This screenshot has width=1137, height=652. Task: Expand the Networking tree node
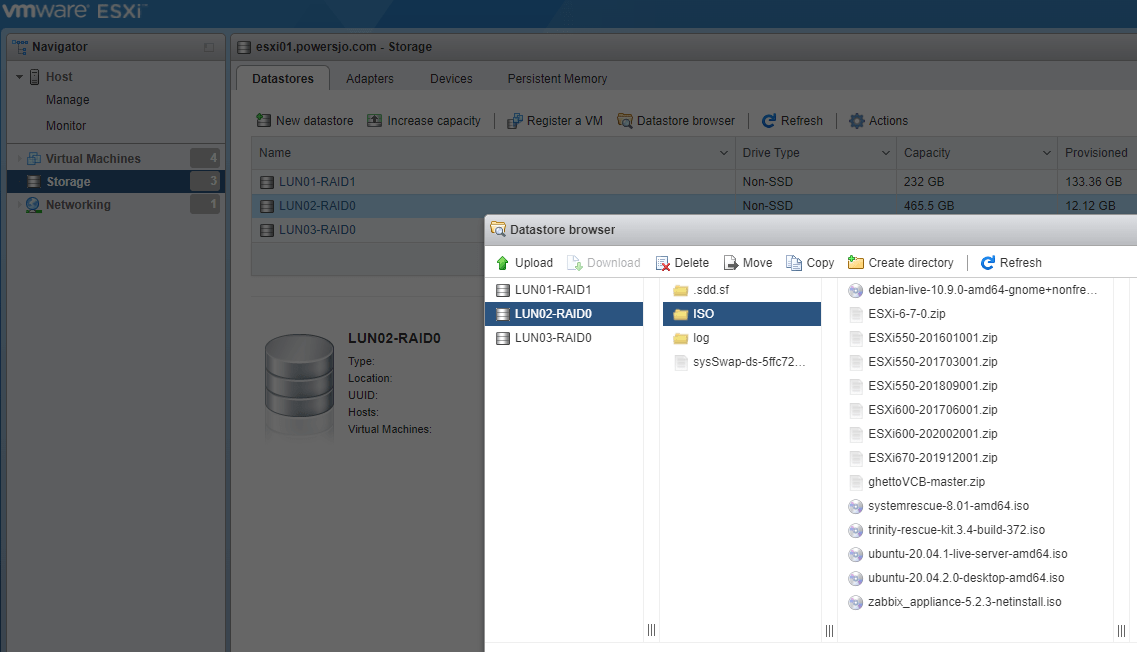click(x=20, y=205)
